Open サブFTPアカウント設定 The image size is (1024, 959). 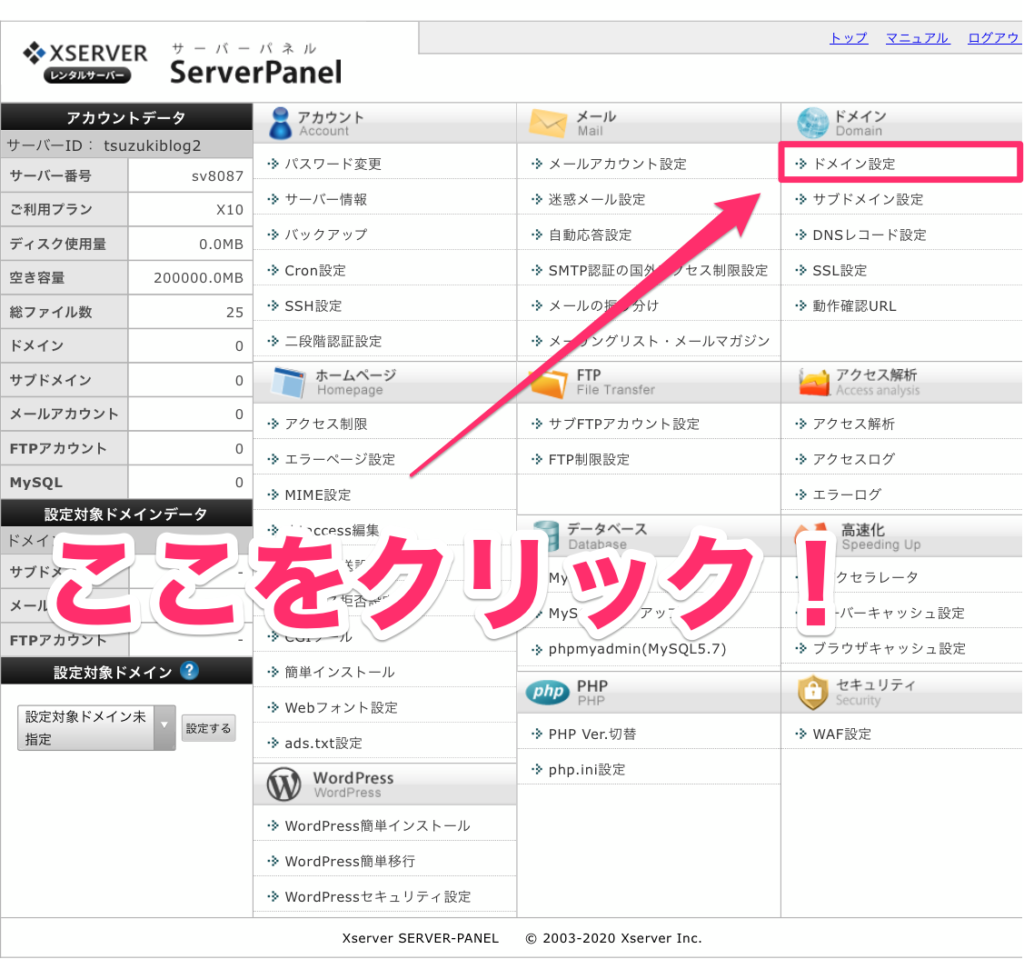coord(624,424)
